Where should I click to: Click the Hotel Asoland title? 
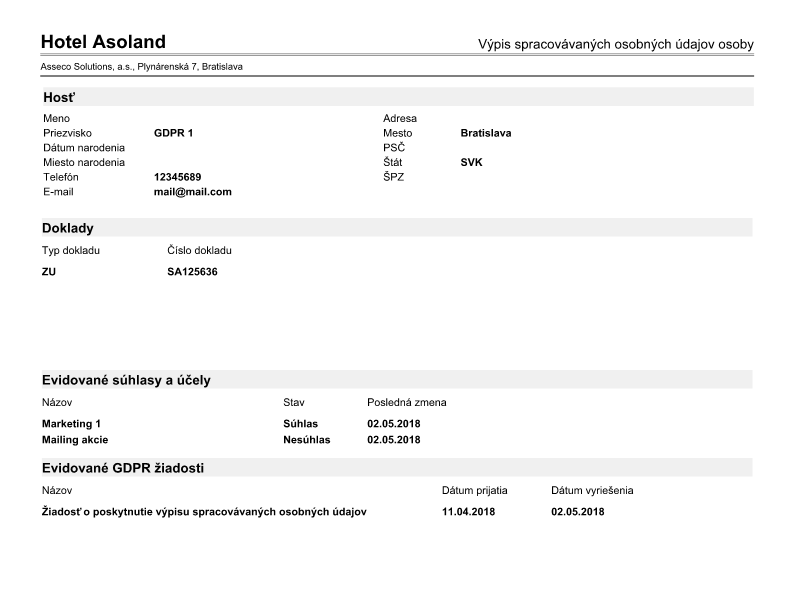click(x=103, y=42)
